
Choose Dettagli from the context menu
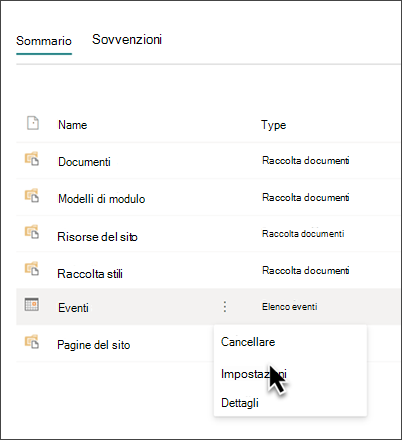[240, 403]
